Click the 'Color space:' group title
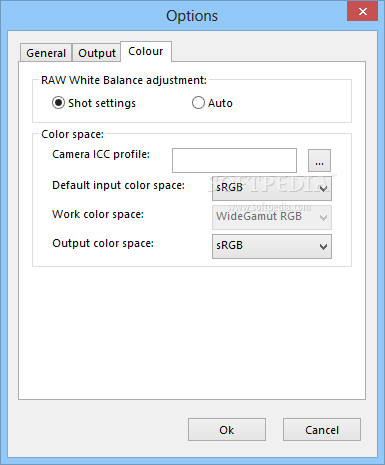This screenshot has height=465, width=385. coord(72,134)
